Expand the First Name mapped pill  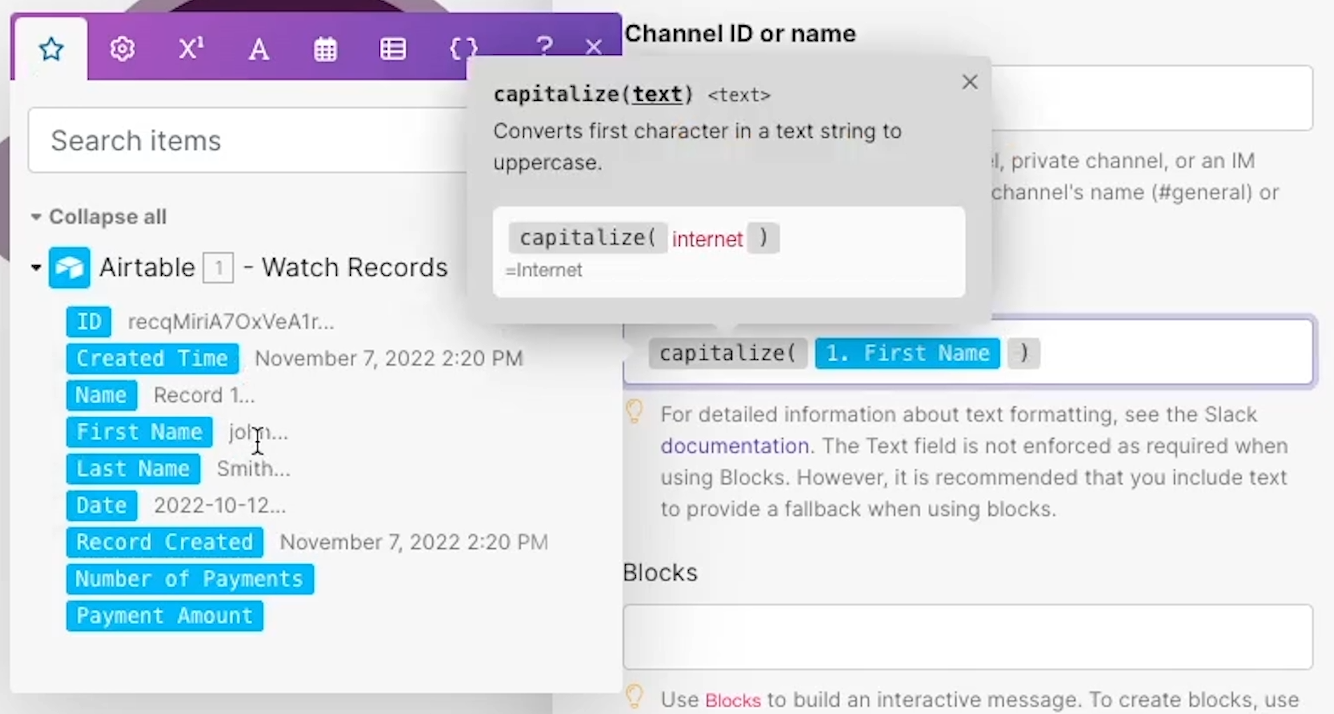pyautogui.click(x=906, y=352)
